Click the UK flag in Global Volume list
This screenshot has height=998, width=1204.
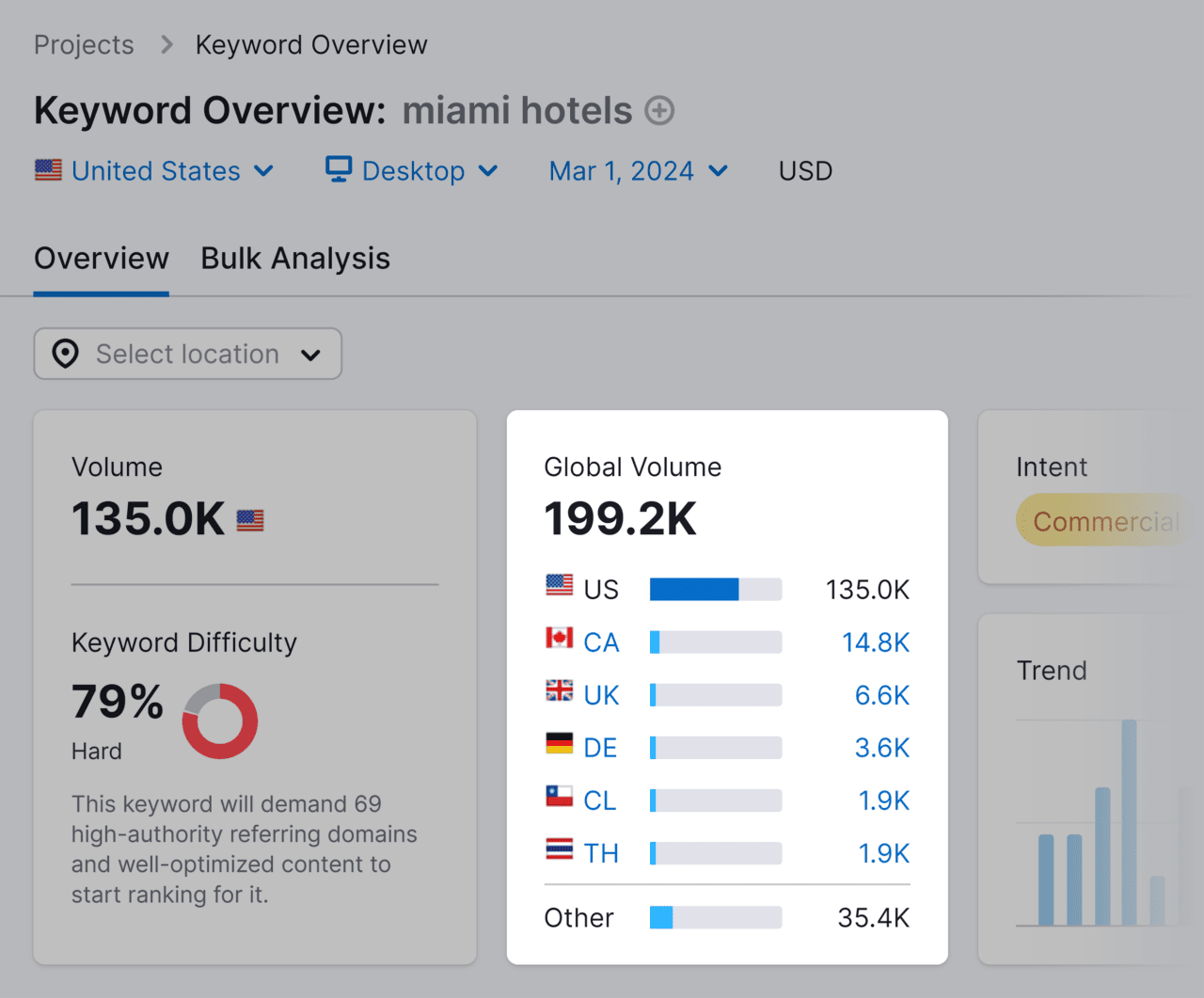(559, 694)
